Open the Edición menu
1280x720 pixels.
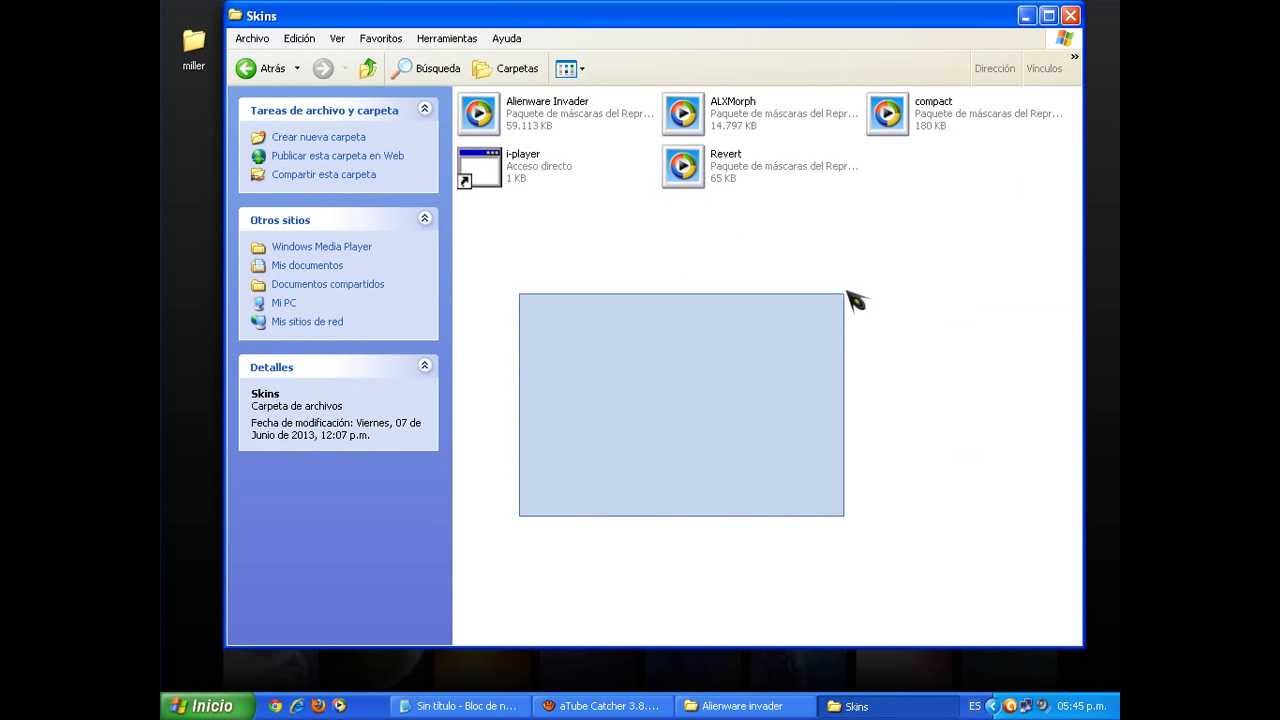click(x=299, y=38)
